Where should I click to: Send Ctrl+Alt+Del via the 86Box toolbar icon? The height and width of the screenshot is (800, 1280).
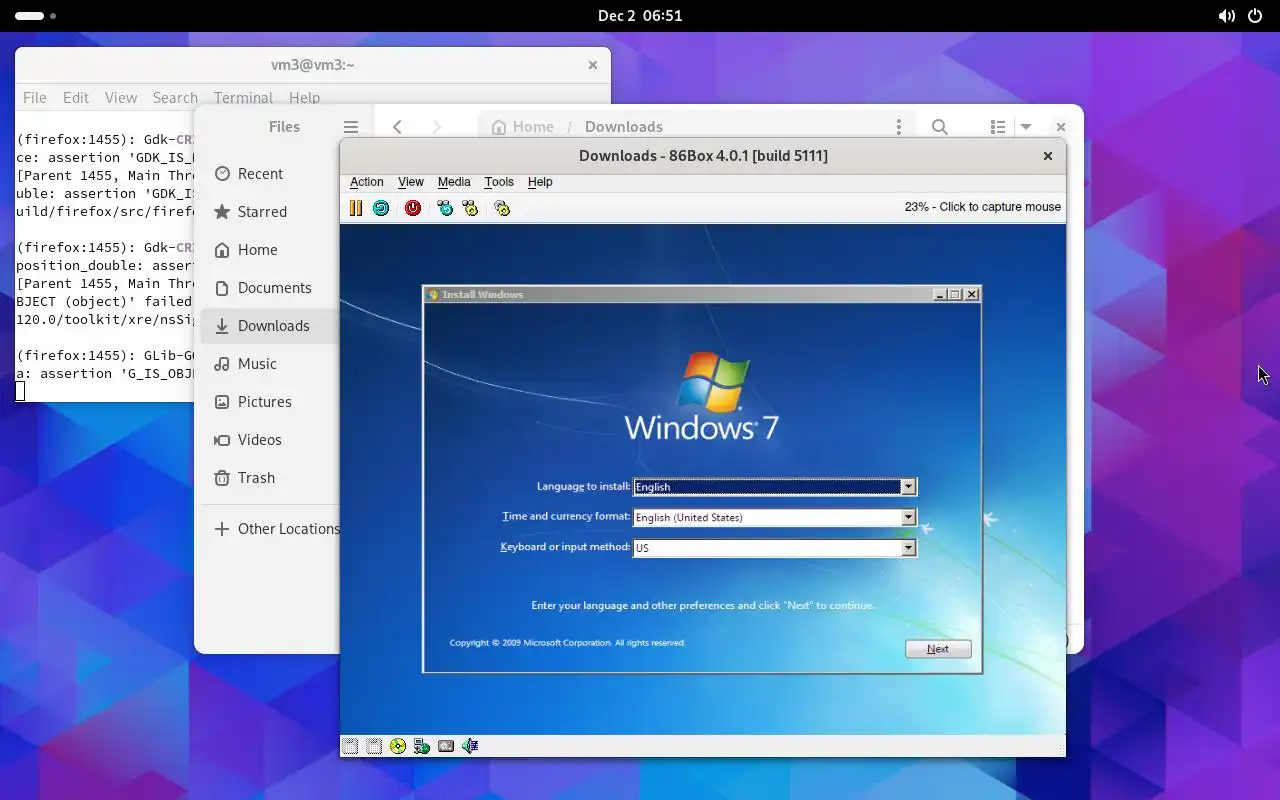click(445, 208)
